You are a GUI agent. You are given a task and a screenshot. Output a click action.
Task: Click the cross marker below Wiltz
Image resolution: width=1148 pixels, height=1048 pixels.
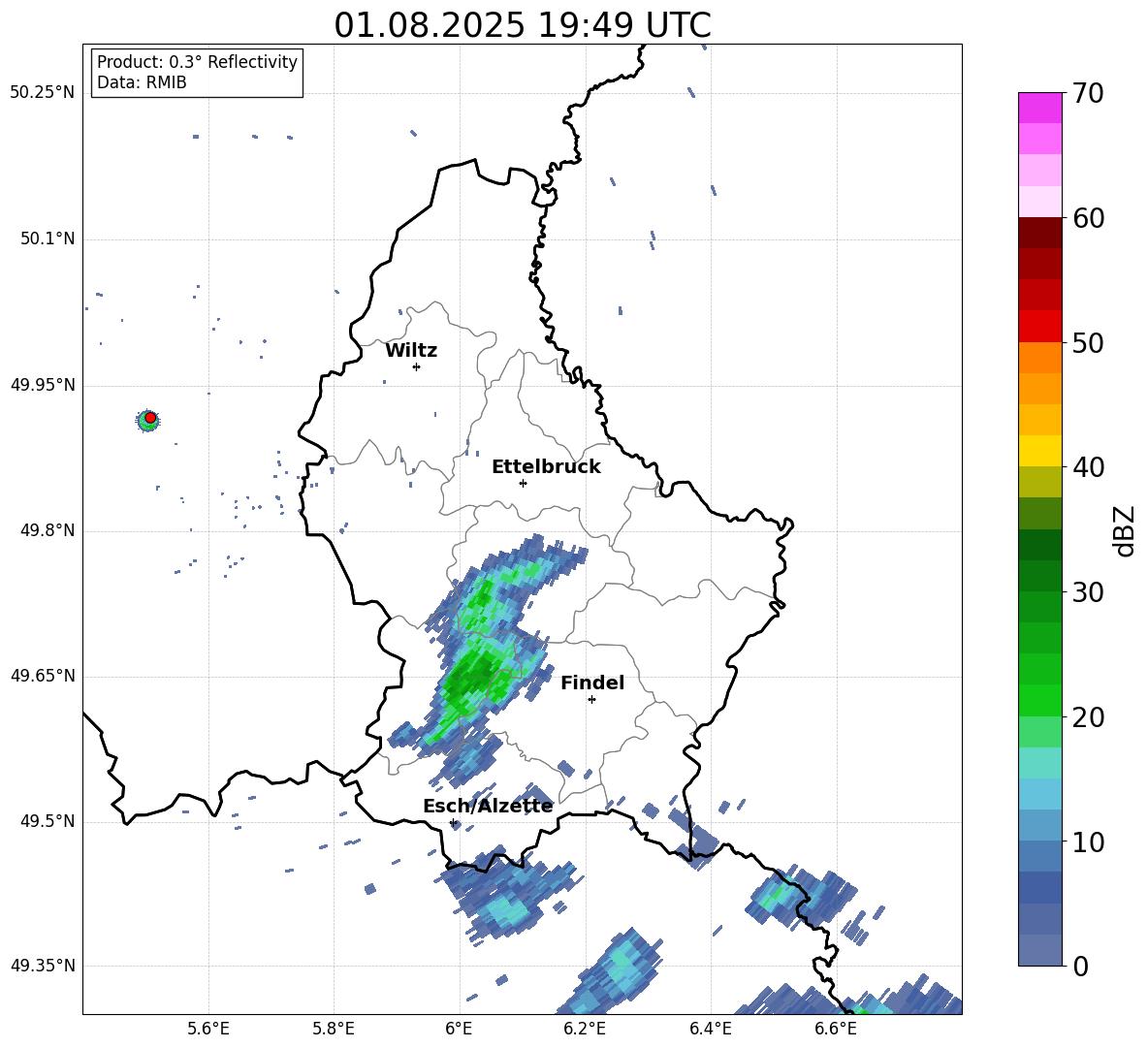pyautogui.click(x=417, y=366)
